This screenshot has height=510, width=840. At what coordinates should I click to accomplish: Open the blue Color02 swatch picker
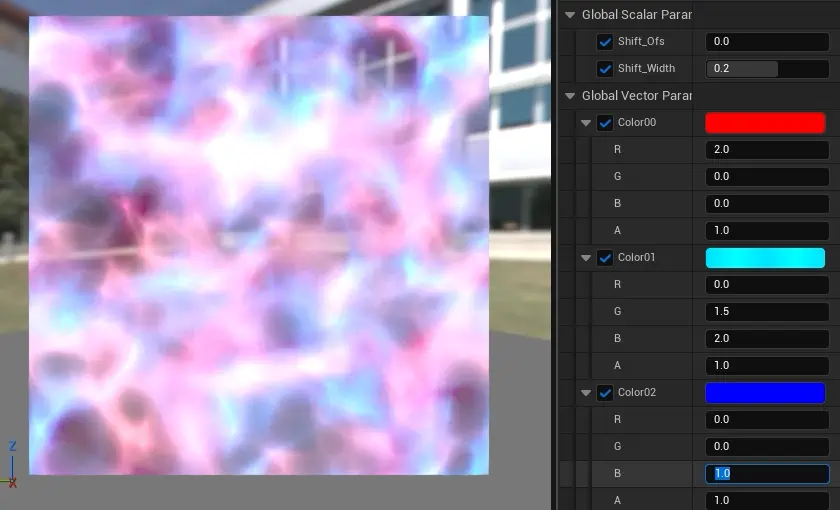pos(765,393)
